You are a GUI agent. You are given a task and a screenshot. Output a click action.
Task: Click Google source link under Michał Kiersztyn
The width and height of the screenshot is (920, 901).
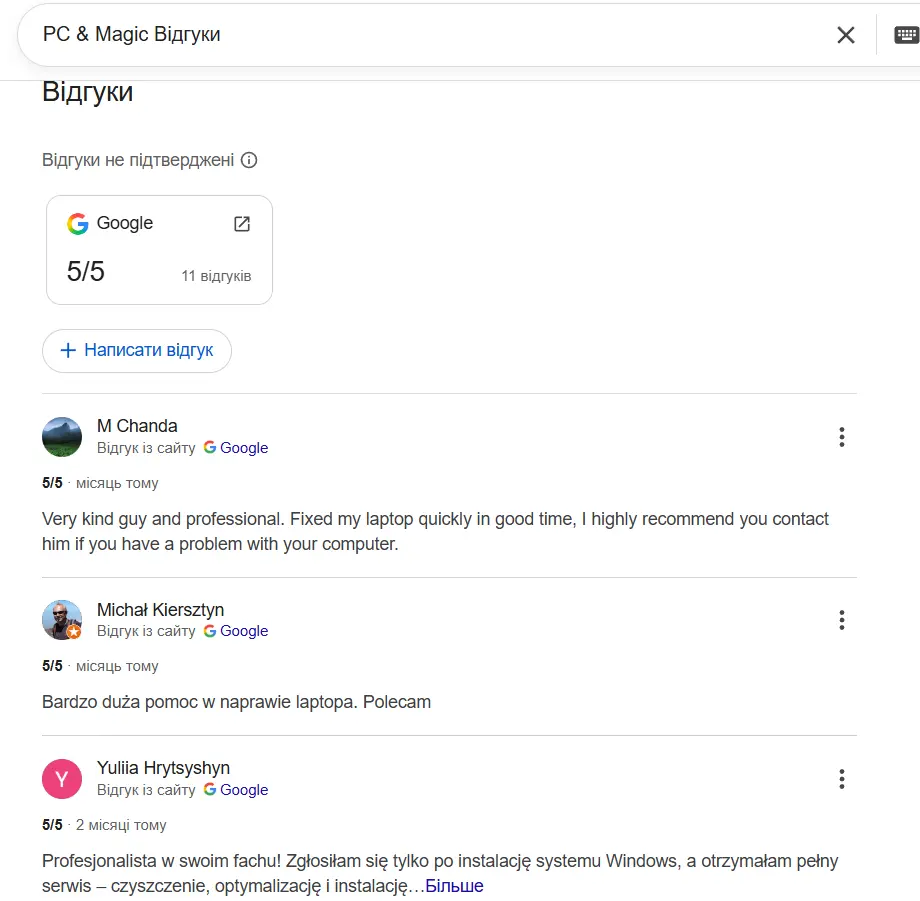point(236,631)
